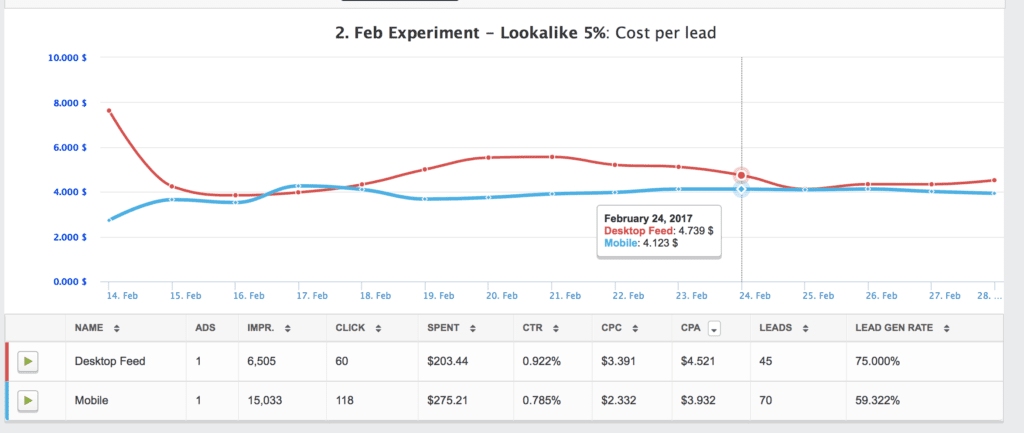Click red color bar of Desktop Feed row
Image resolution: width=1024 pixels, height=433 pixels.
coord(9,361)
